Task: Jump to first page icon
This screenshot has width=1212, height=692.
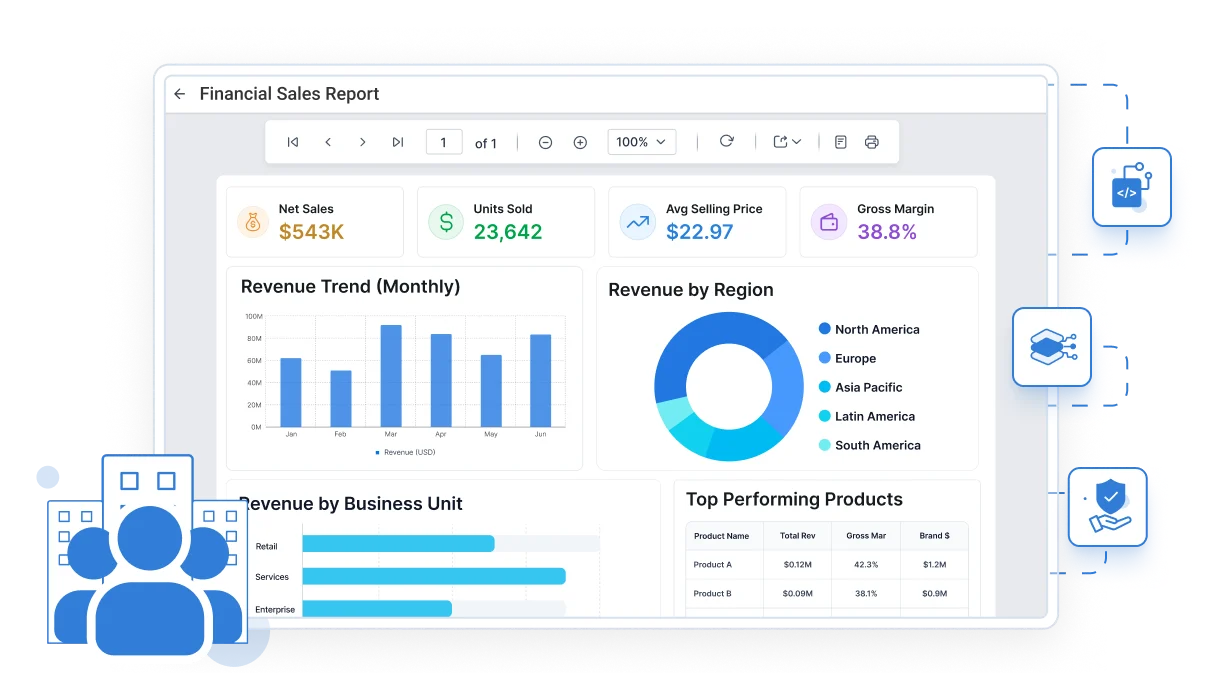Action: 293,142
